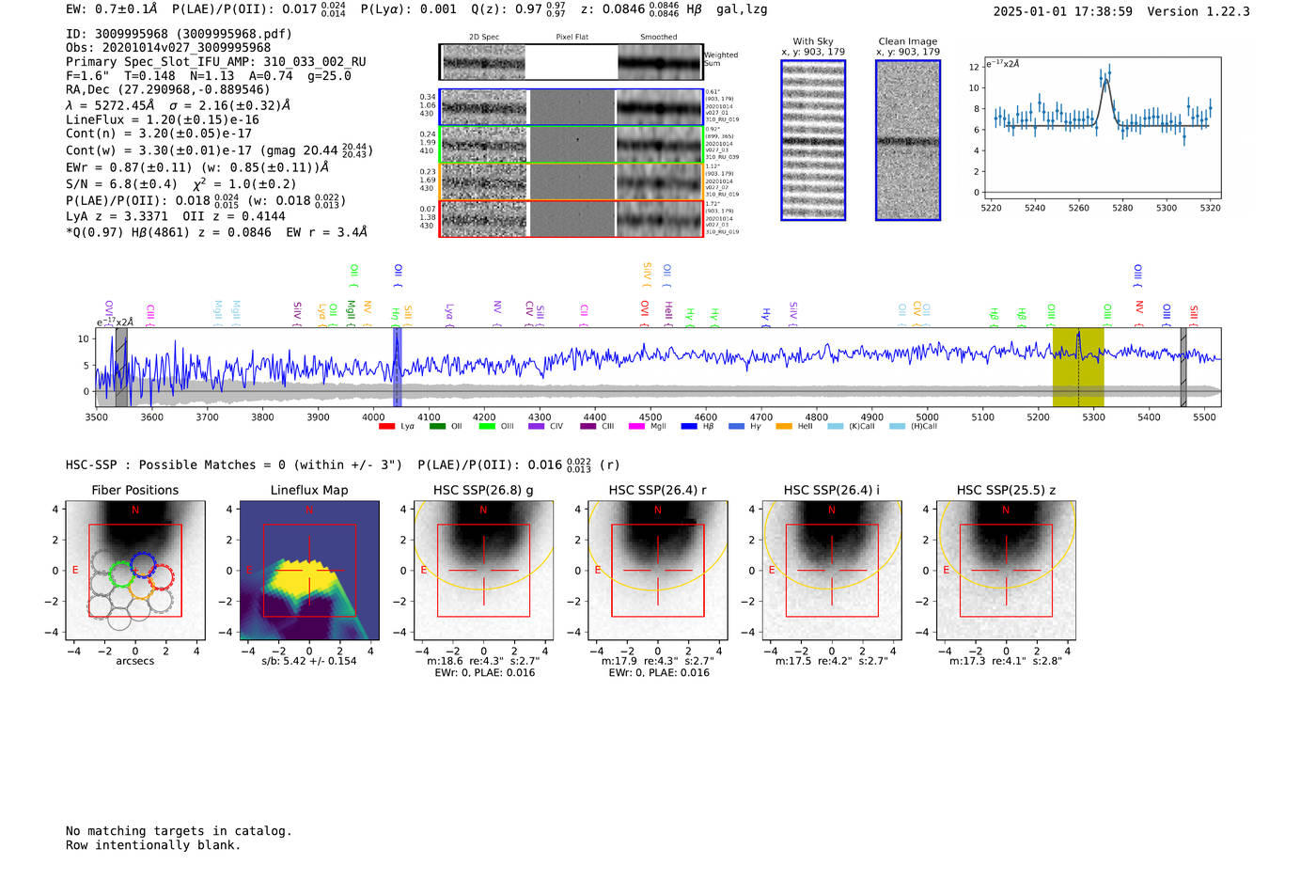This screenshot has width=1316, height=896.
Task: Select the blue shaded band near 4040Å
Action: (x=397, y=368)
